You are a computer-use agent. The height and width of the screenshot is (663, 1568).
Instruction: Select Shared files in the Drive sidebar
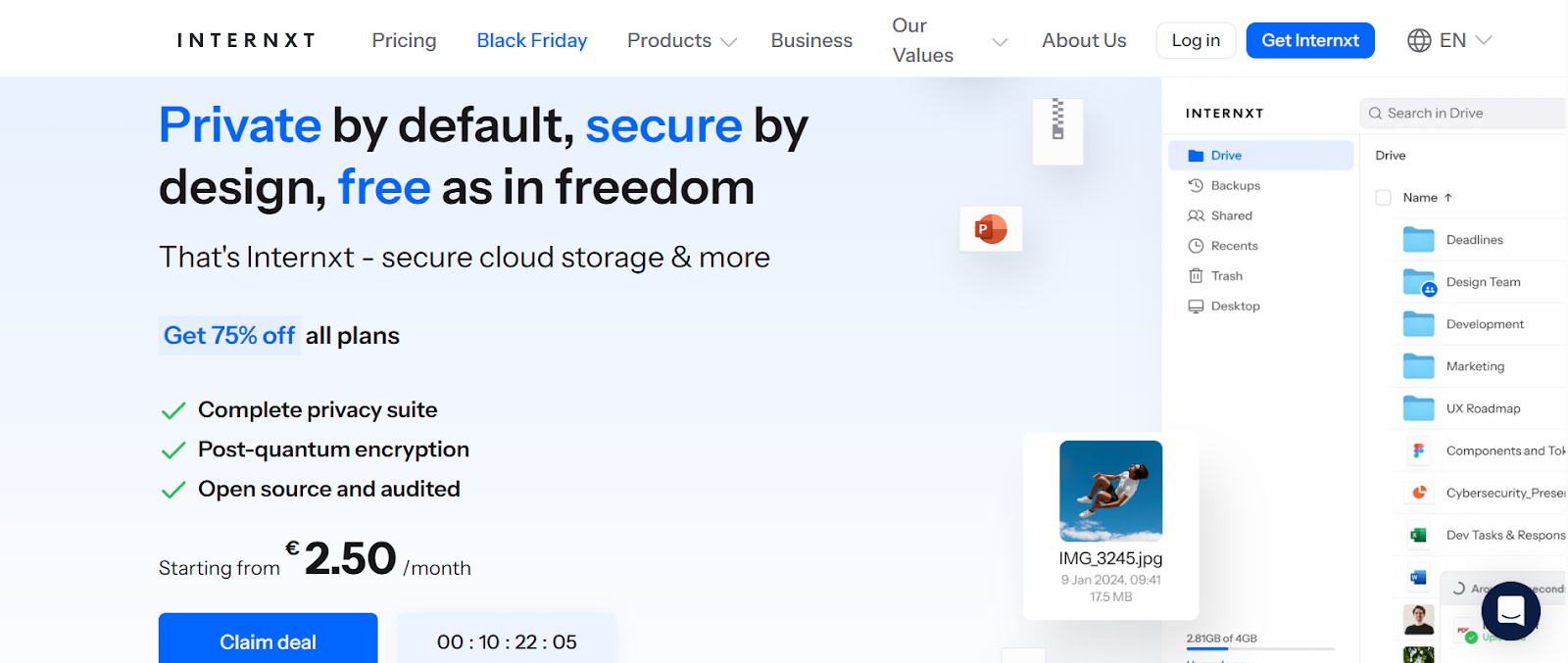tap(1229, 215)
